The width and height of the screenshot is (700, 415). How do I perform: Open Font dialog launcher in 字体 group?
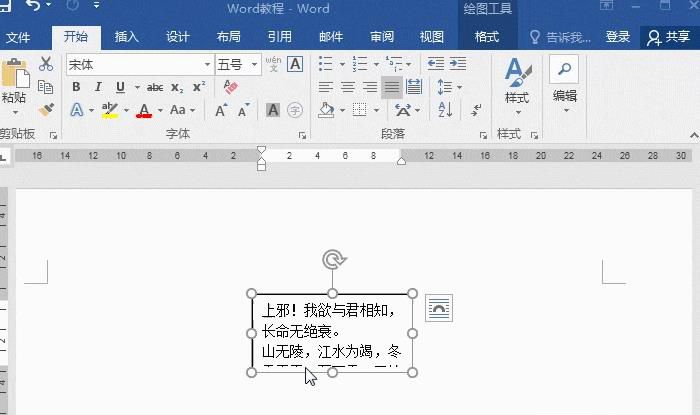pos(302,135)
